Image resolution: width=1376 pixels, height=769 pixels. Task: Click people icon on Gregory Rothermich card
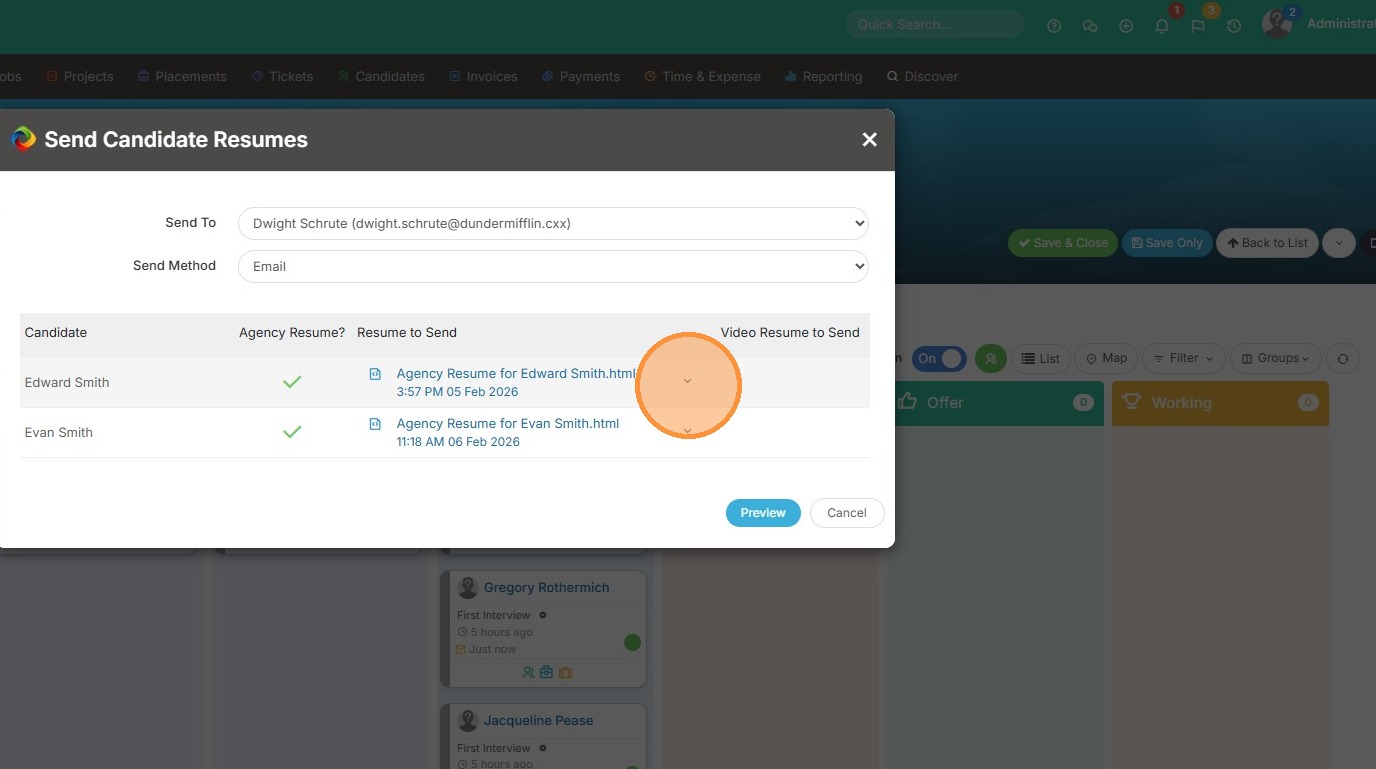(x=528, y=672)
